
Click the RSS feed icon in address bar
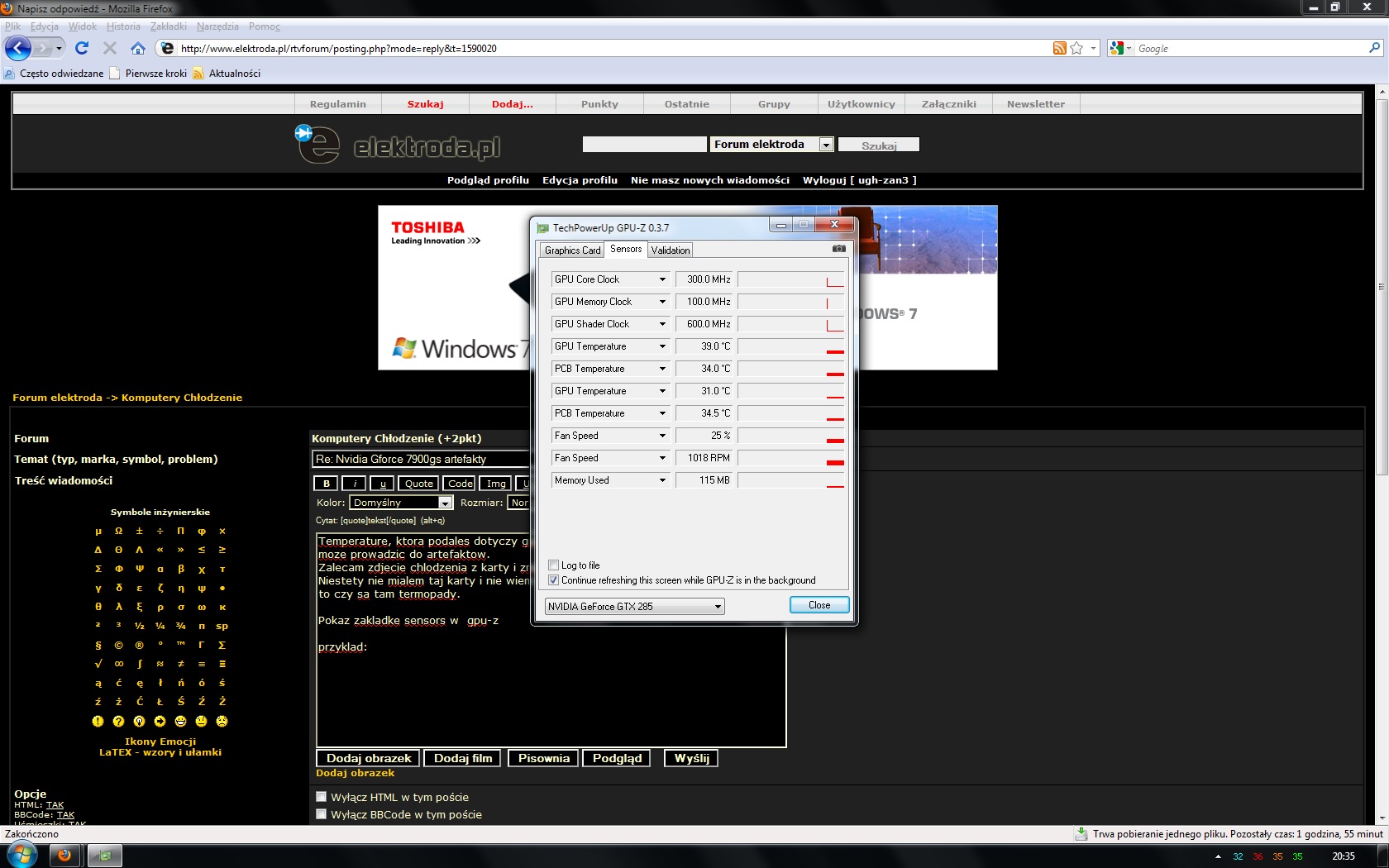pos(1059,48)
